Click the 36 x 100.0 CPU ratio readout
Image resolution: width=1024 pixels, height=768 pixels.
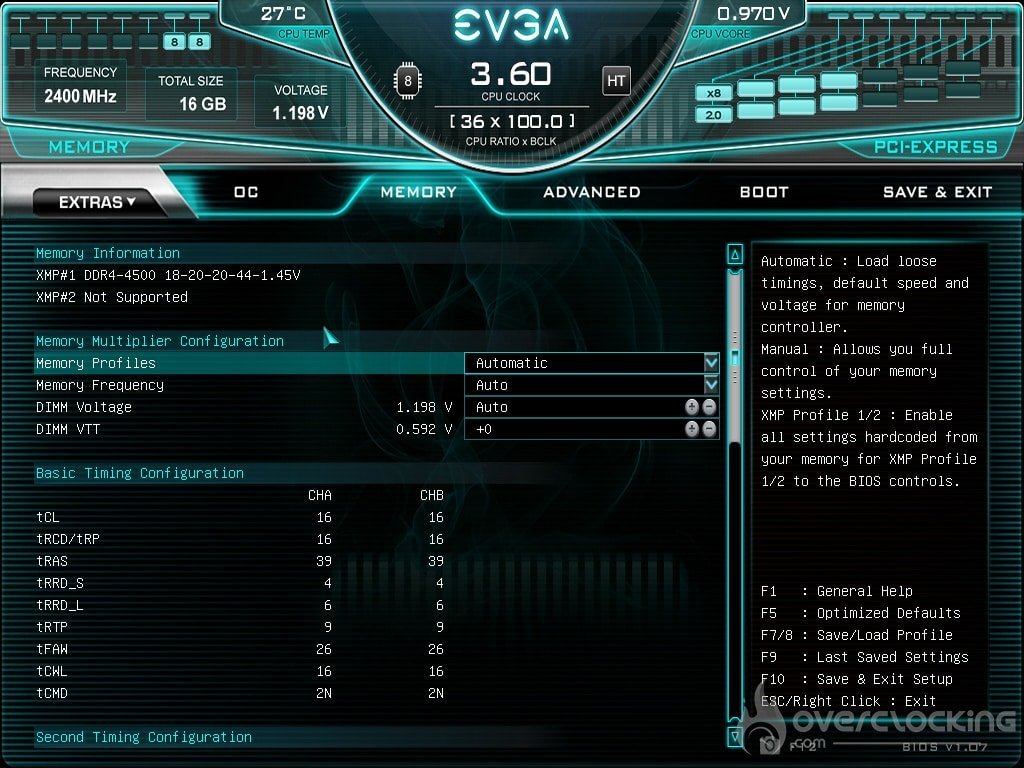coord(511,121)
